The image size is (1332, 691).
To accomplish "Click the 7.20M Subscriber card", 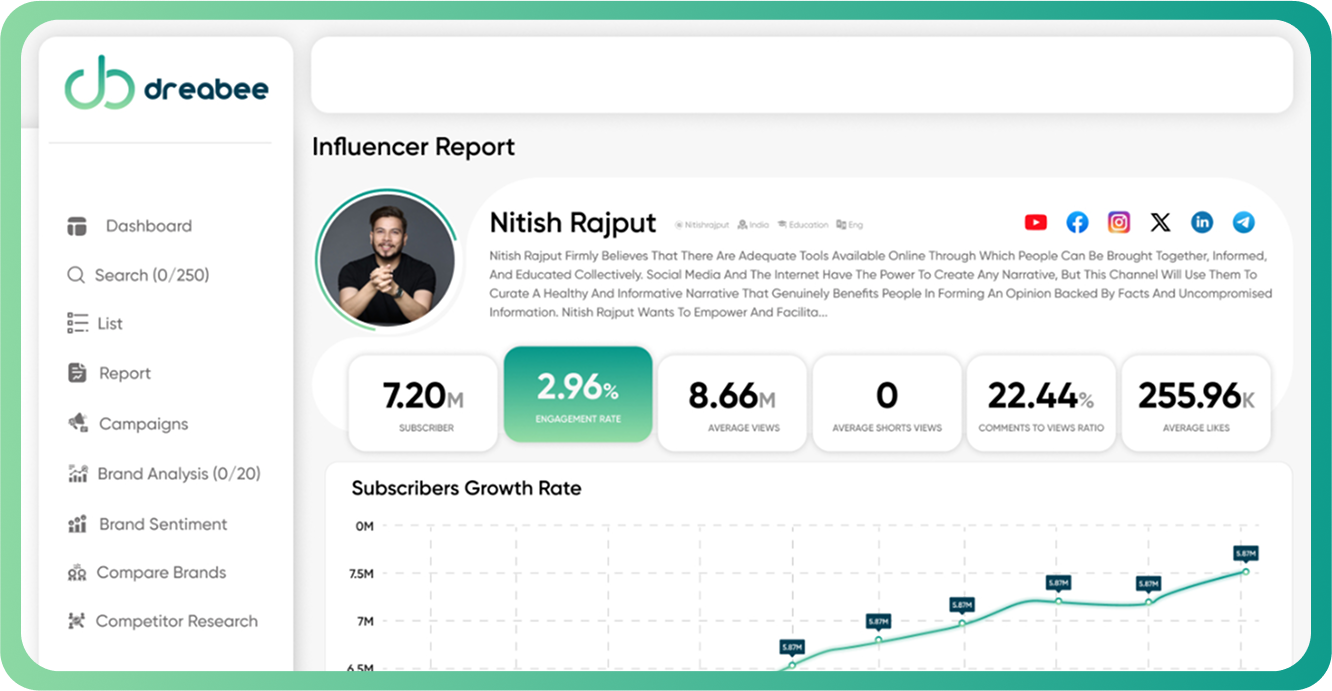I will (x=423, y=402).
